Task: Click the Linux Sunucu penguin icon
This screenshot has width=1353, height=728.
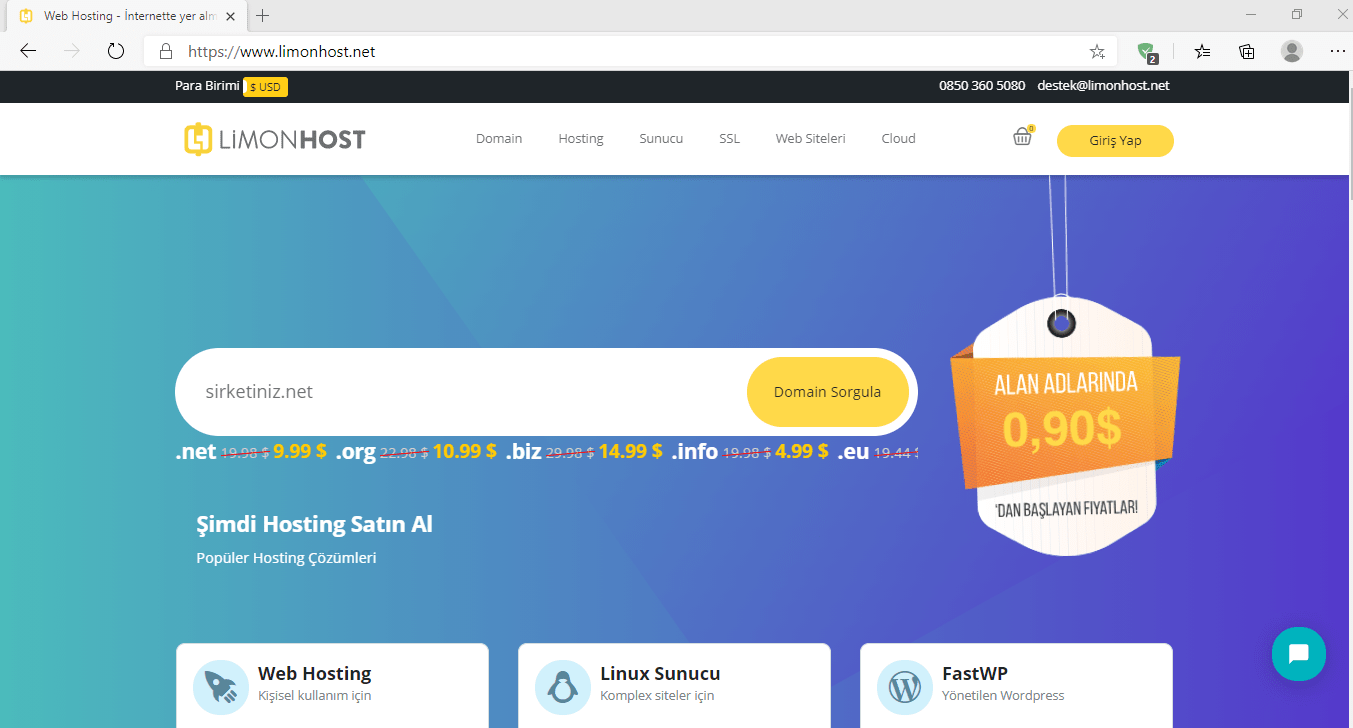Action: (562, 686)
